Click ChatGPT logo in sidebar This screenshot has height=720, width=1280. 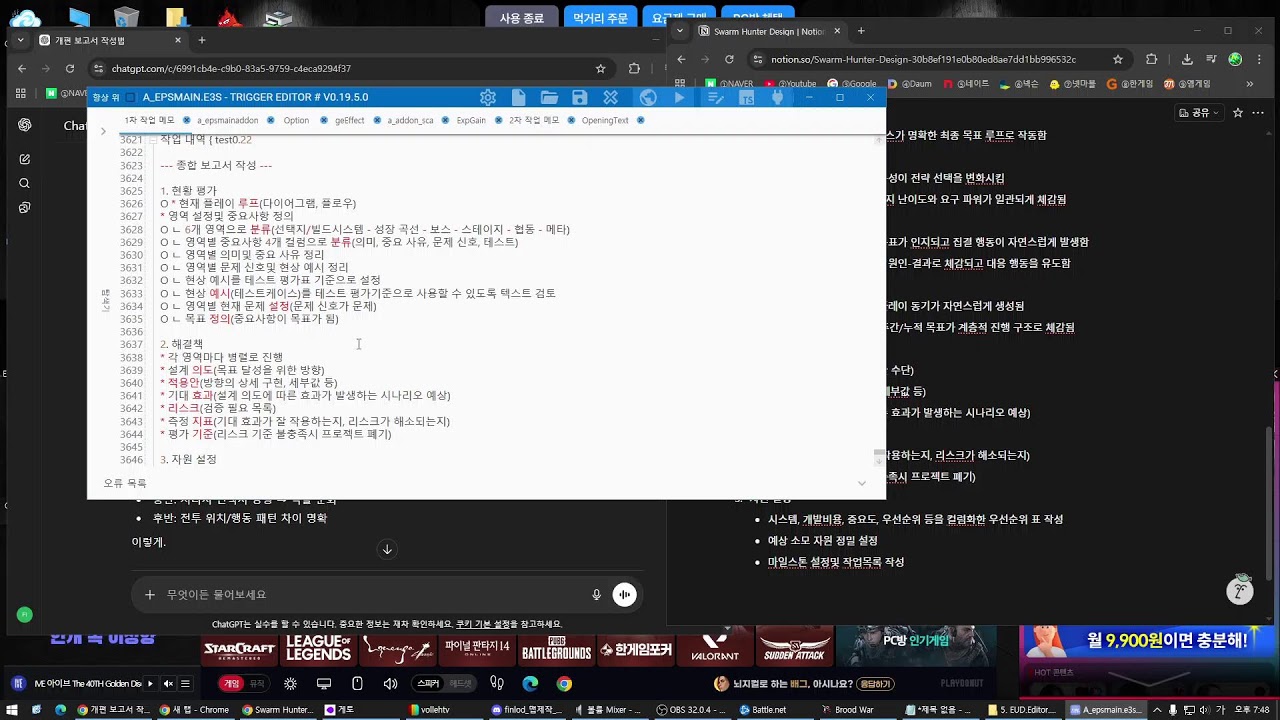(x=25, y=125)
